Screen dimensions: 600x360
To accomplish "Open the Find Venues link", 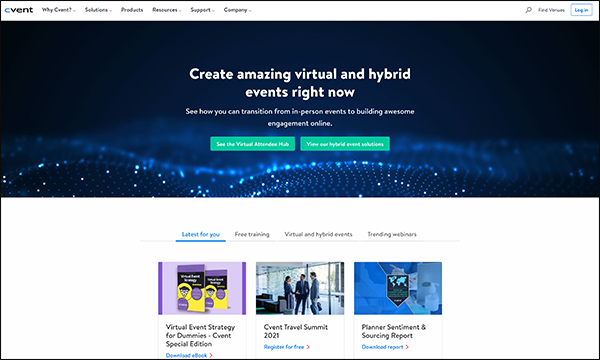I will (551, 10).
